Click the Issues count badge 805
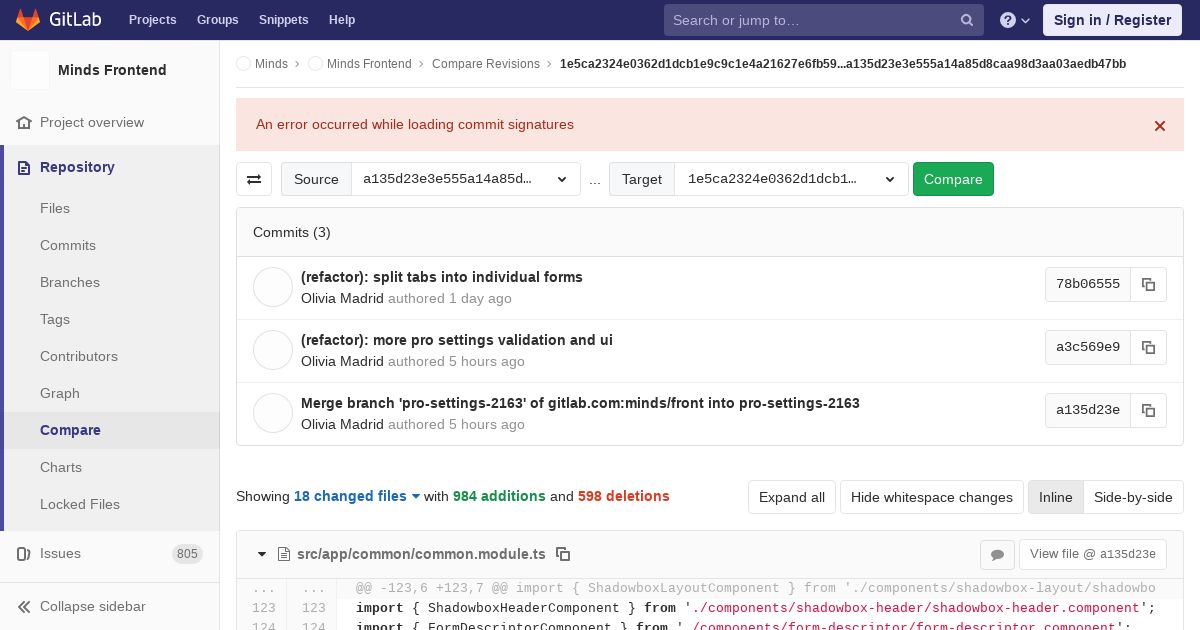The image size is (1200, 630). click(x=187, y=554)
